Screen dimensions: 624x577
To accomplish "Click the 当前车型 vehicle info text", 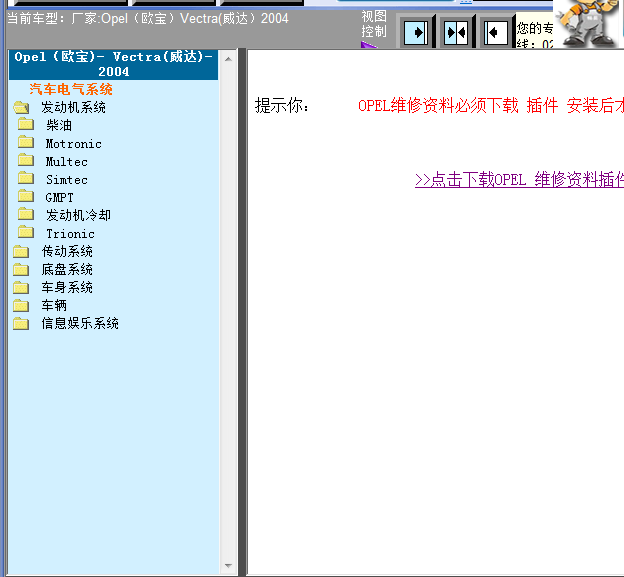I will (148, 18).
